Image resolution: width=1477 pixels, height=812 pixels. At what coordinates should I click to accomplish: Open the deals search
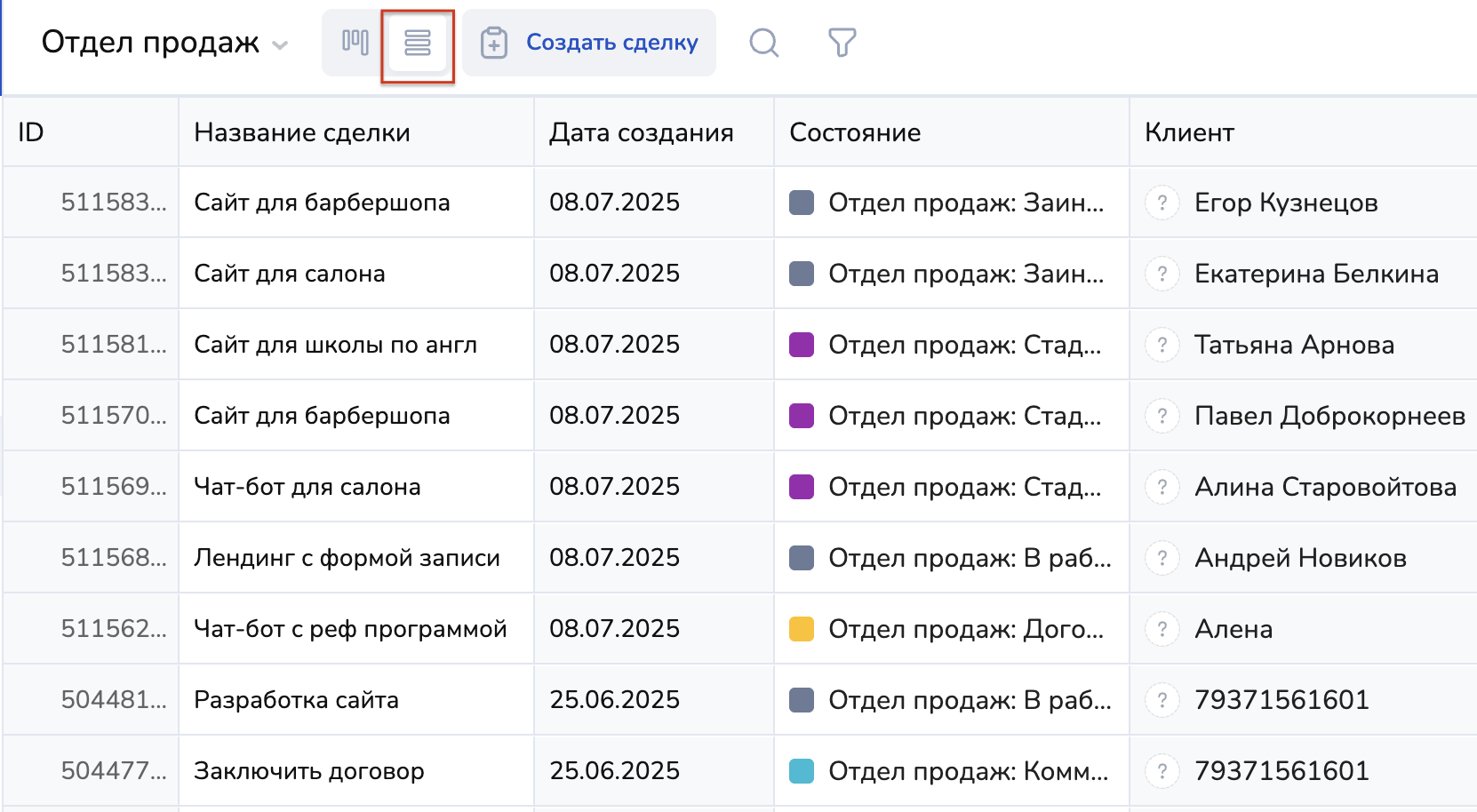coord(763,43)
